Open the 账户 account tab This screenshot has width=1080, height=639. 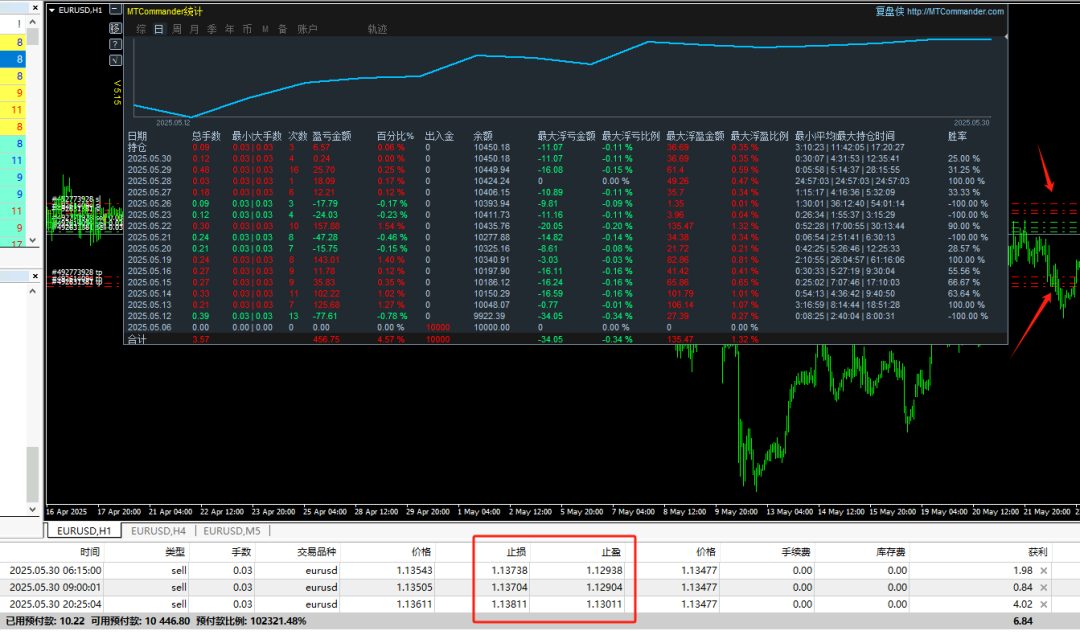tap(307, 29)
